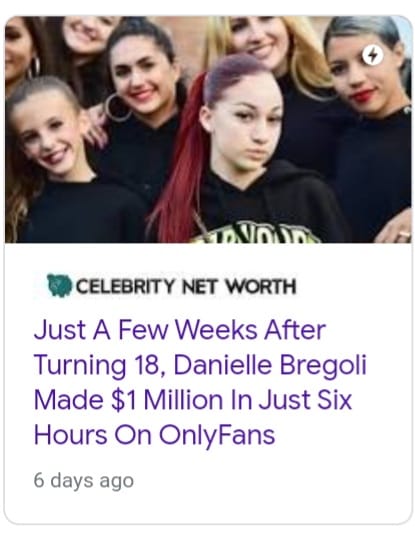The width and height of the screenshot is (415, 552).
Task: Click the word "OnlyFans" in the headline
Action: pyautogui.click(x=217, y=435)
